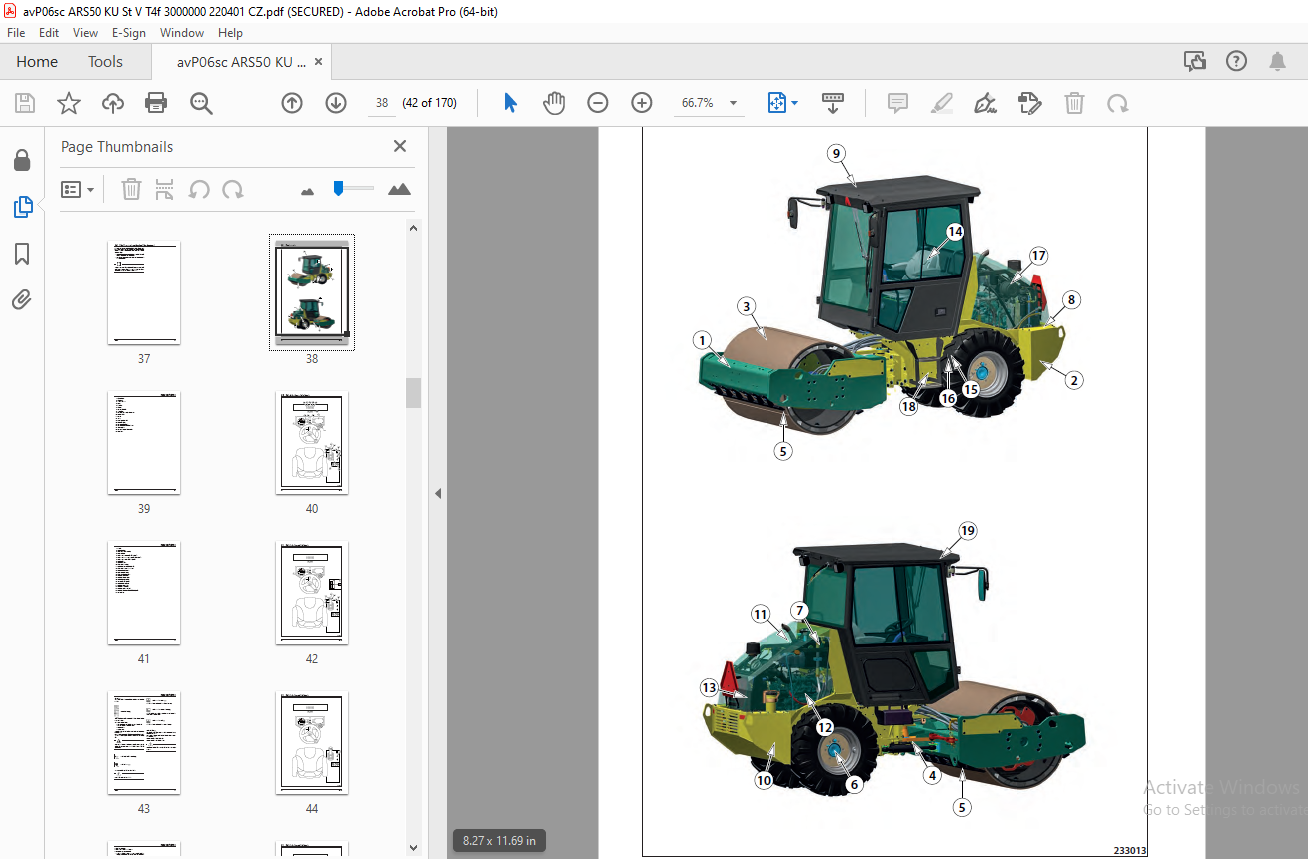Add the document to favorites with the star icon
The image size is (1308, 859).
(x=68, y=103)
